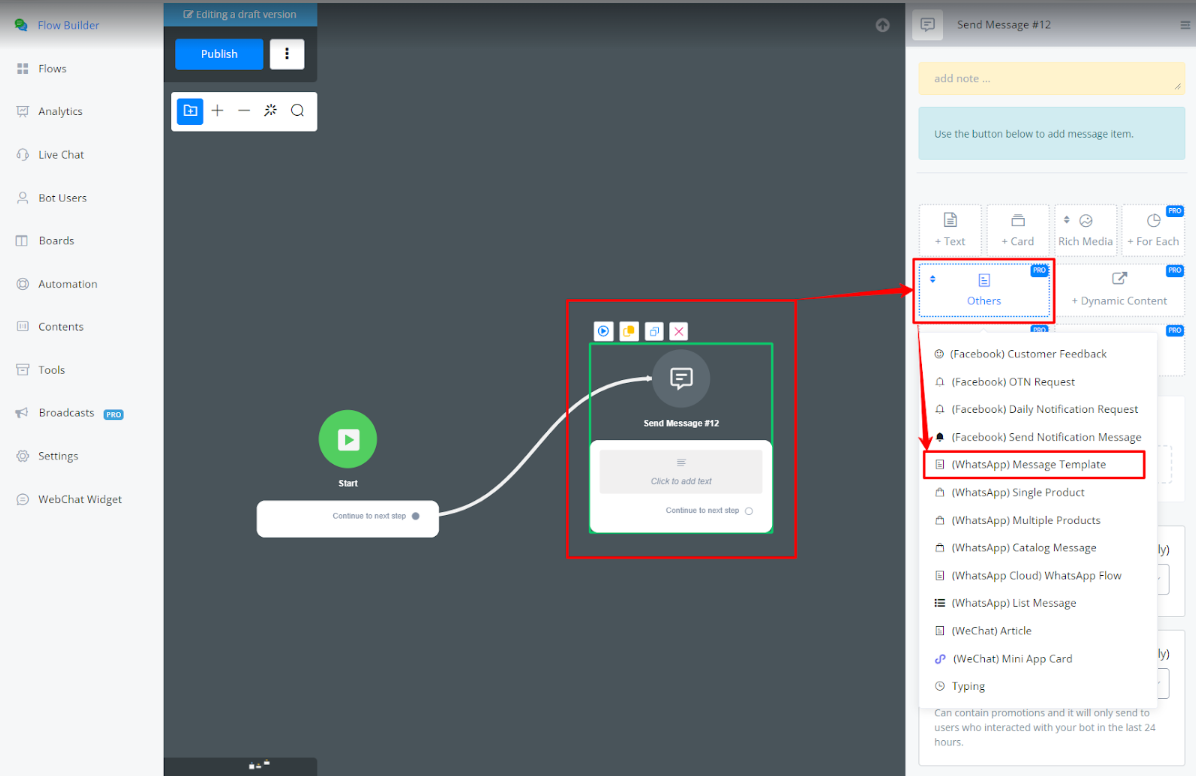Select (WhatsApp) Message Template from the list

[x=1028, y=465]
